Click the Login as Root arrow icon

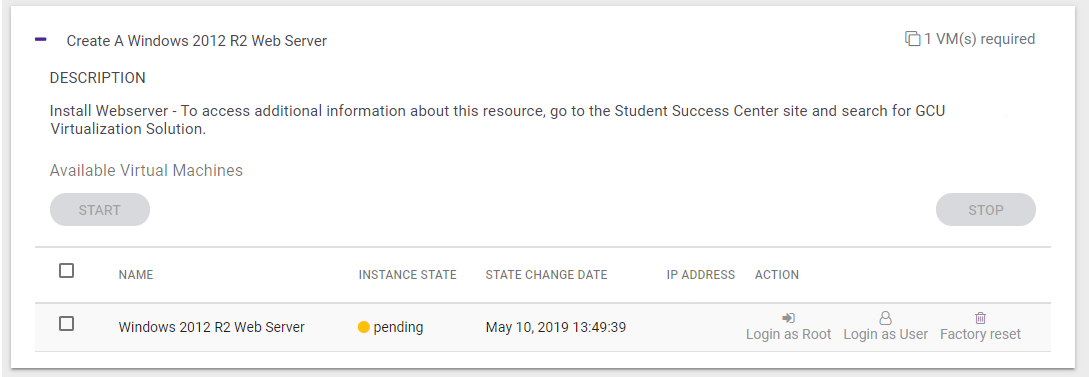point(788,318)
